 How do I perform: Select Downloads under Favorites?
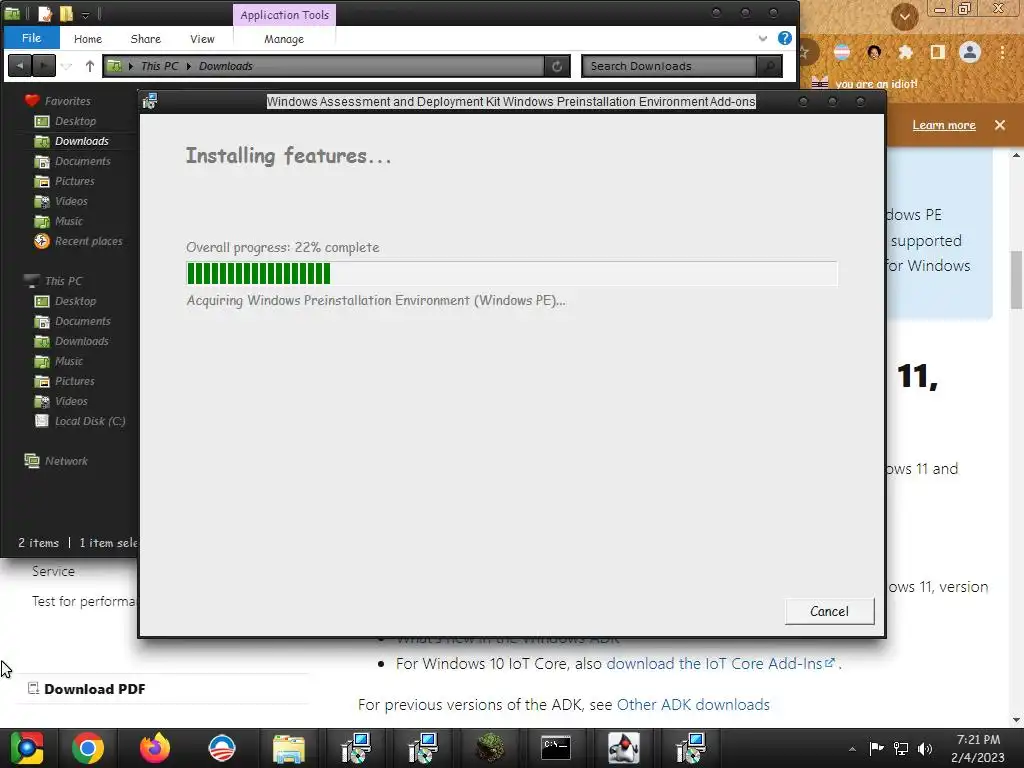(82, 141)
